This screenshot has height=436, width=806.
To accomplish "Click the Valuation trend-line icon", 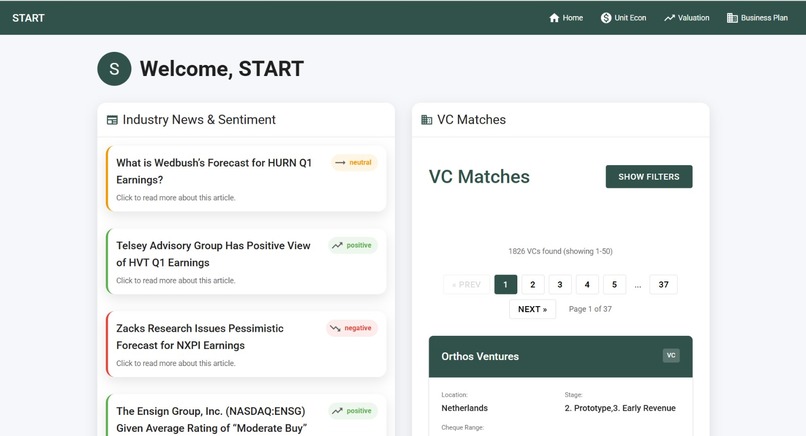I will click(x=669, y=18).
